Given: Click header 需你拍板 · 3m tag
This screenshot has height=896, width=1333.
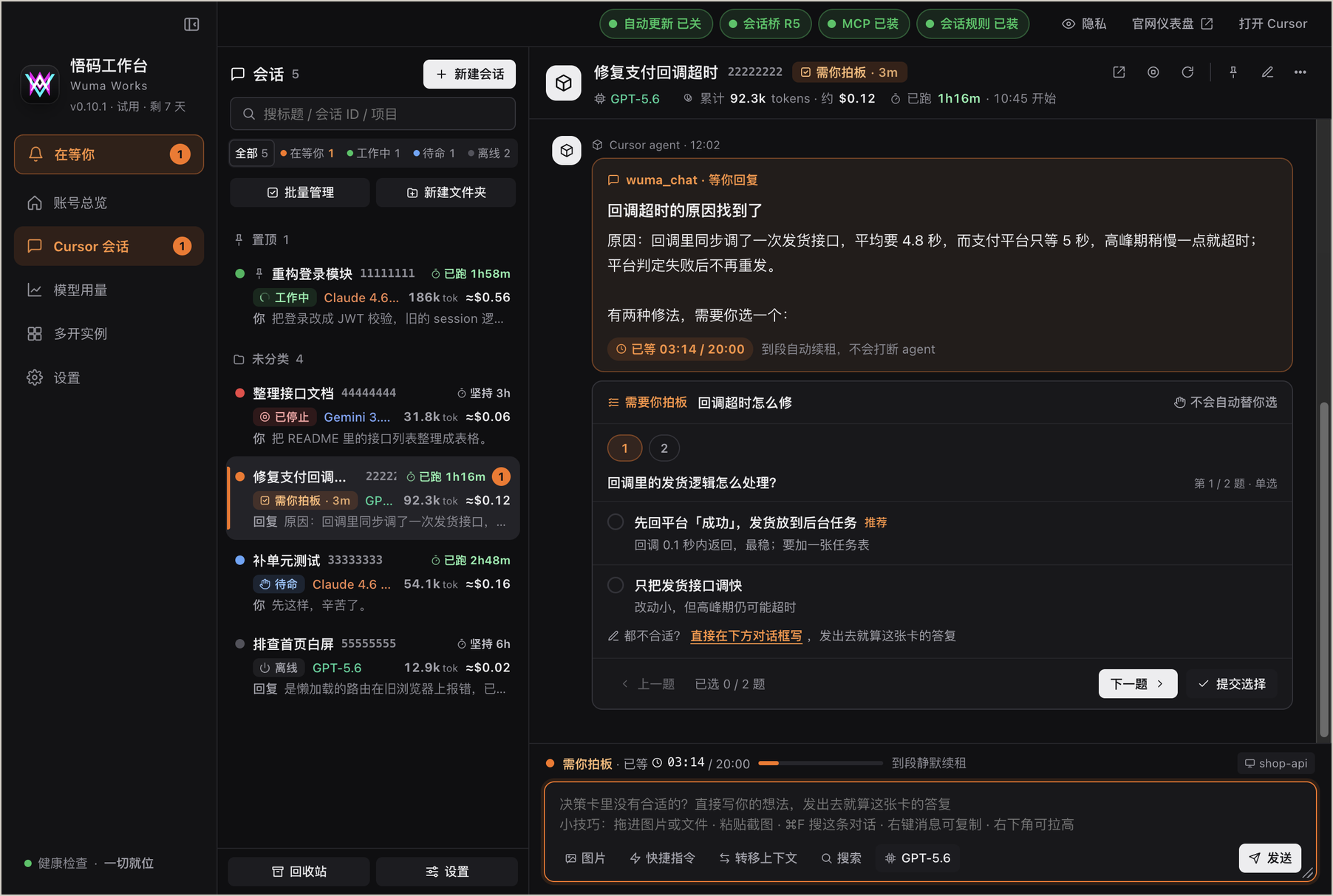Looking at the screenshot, I should click(x=850, y=72).
